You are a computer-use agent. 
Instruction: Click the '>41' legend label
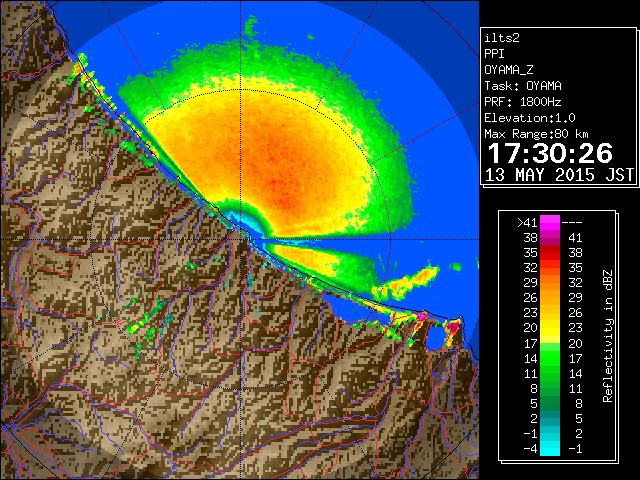tap(527, 223)
